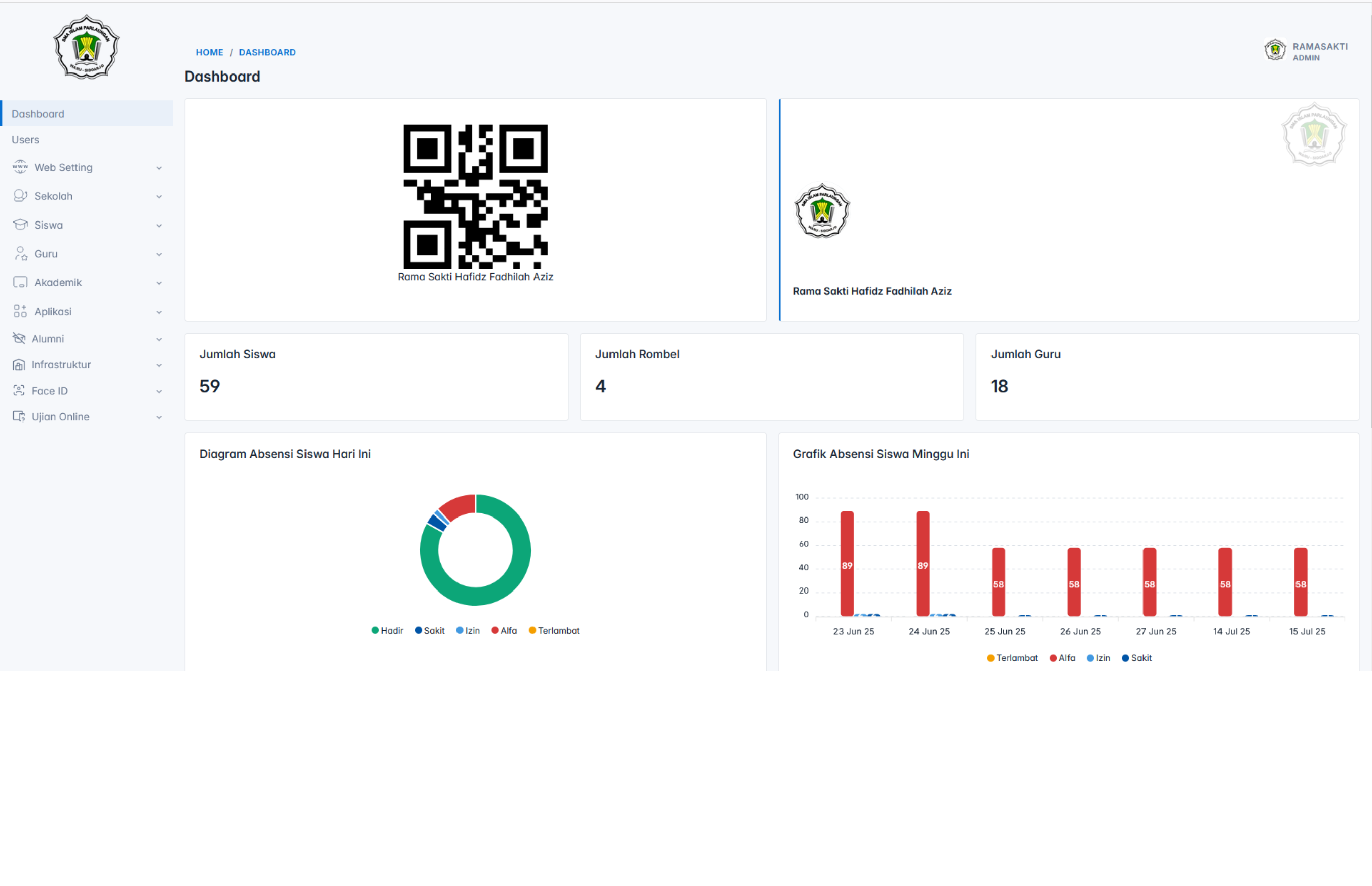
Task: Expand the Infrastruktur menu chevron
Action: point(159,365)
